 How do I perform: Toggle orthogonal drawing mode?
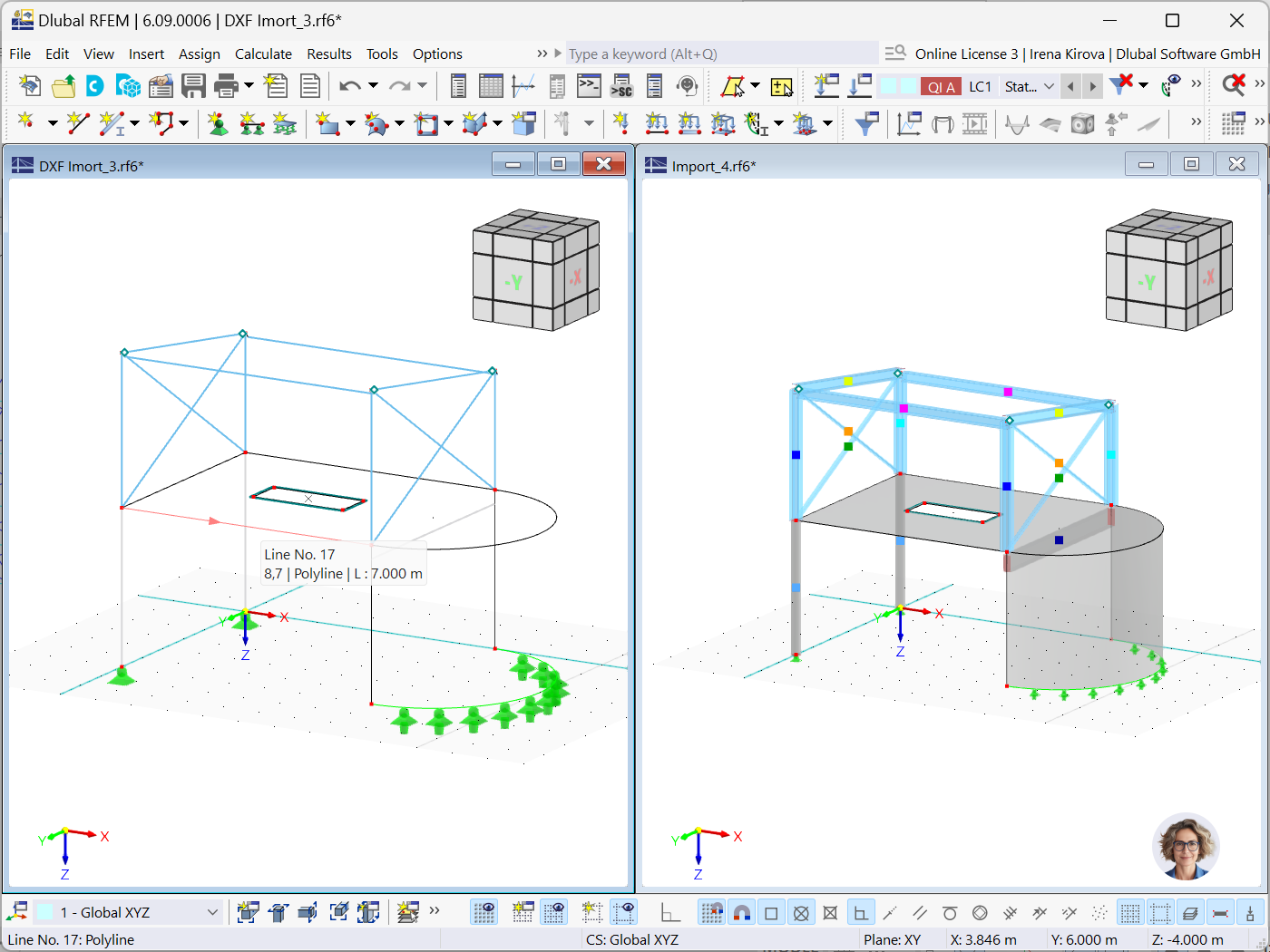coord(860,912)
